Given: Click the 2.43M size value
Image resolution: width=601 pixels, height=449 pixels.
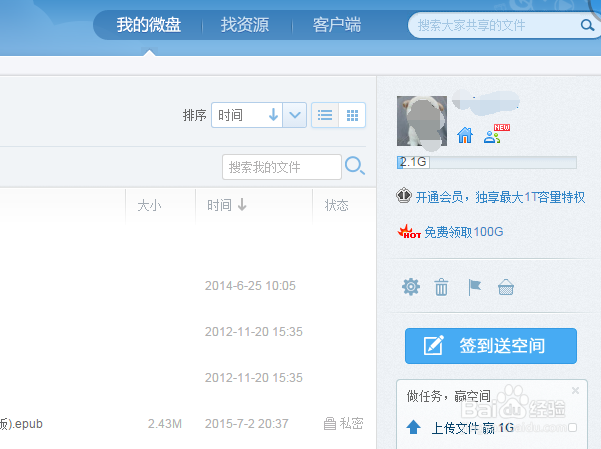Looking at the screenshot, I should (x=165, y=424).
